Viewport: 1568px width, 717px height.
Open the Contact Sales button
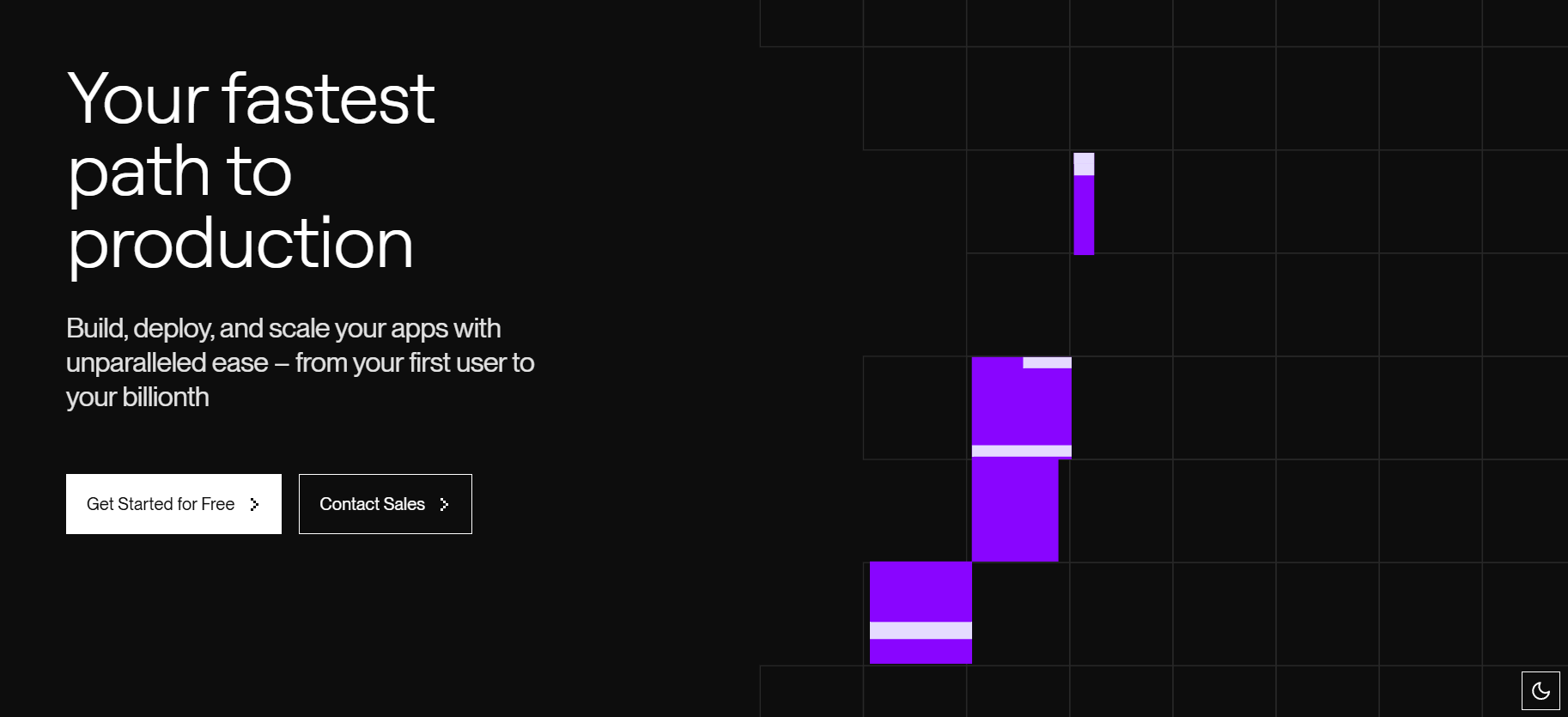point(386,504)
